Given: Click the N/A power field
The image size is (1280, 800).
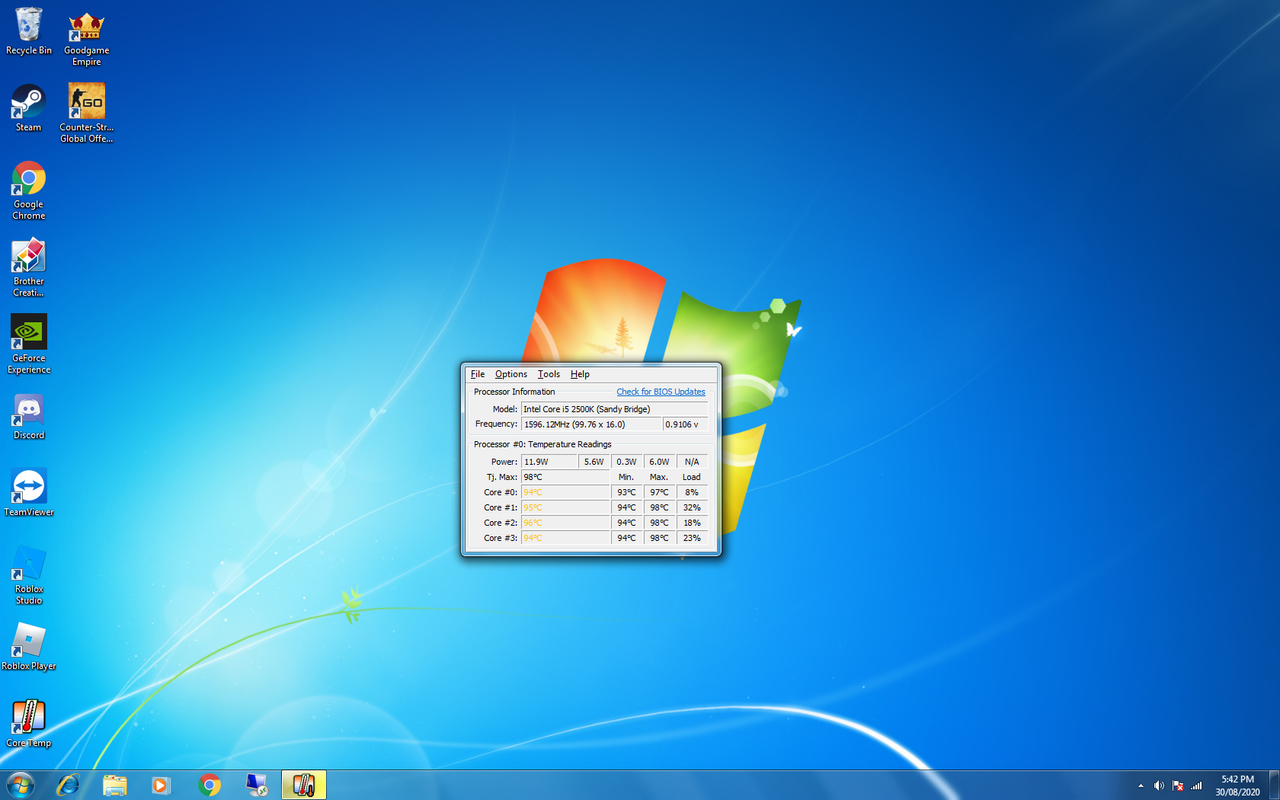Looking at the screenshot, I should (x=692, y=462).
